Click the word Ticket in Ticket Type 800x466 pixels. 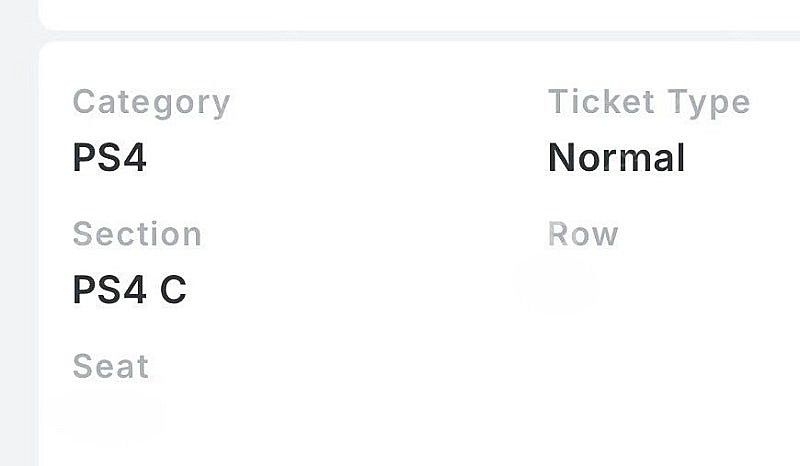point(601,101)
